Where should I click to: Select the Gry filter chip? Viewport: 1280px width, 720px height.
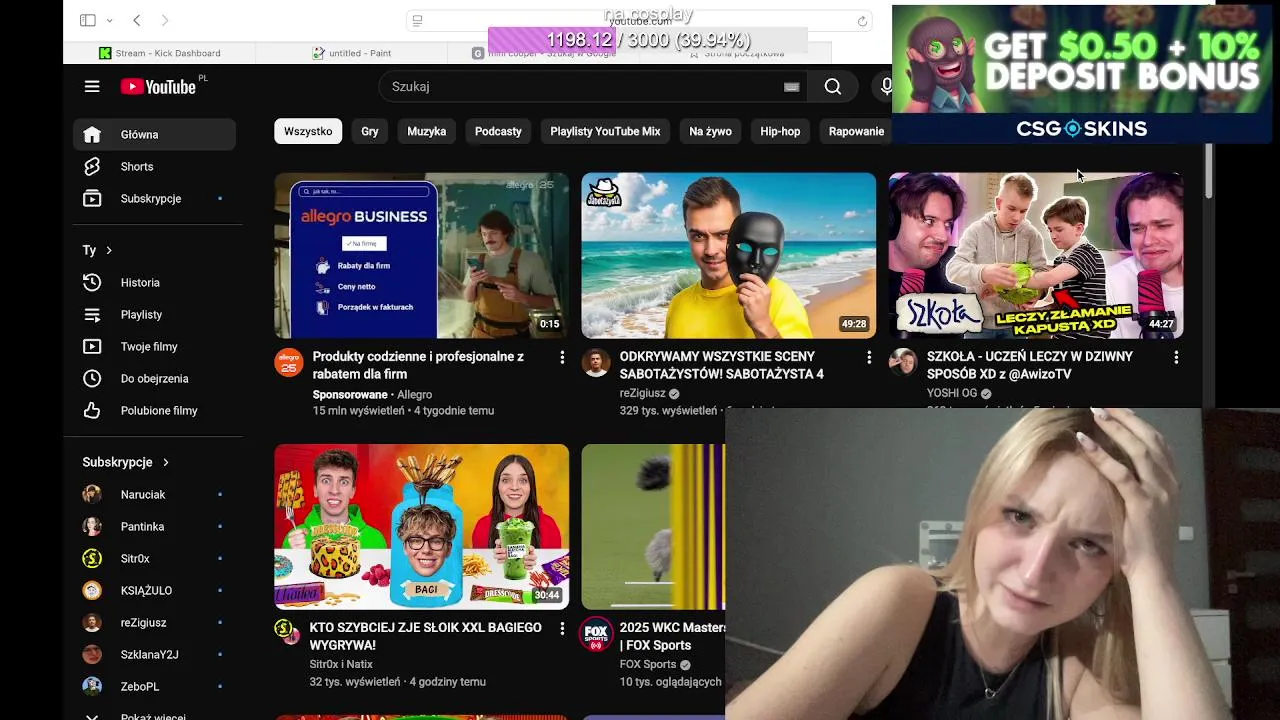[x=370, y=131]
